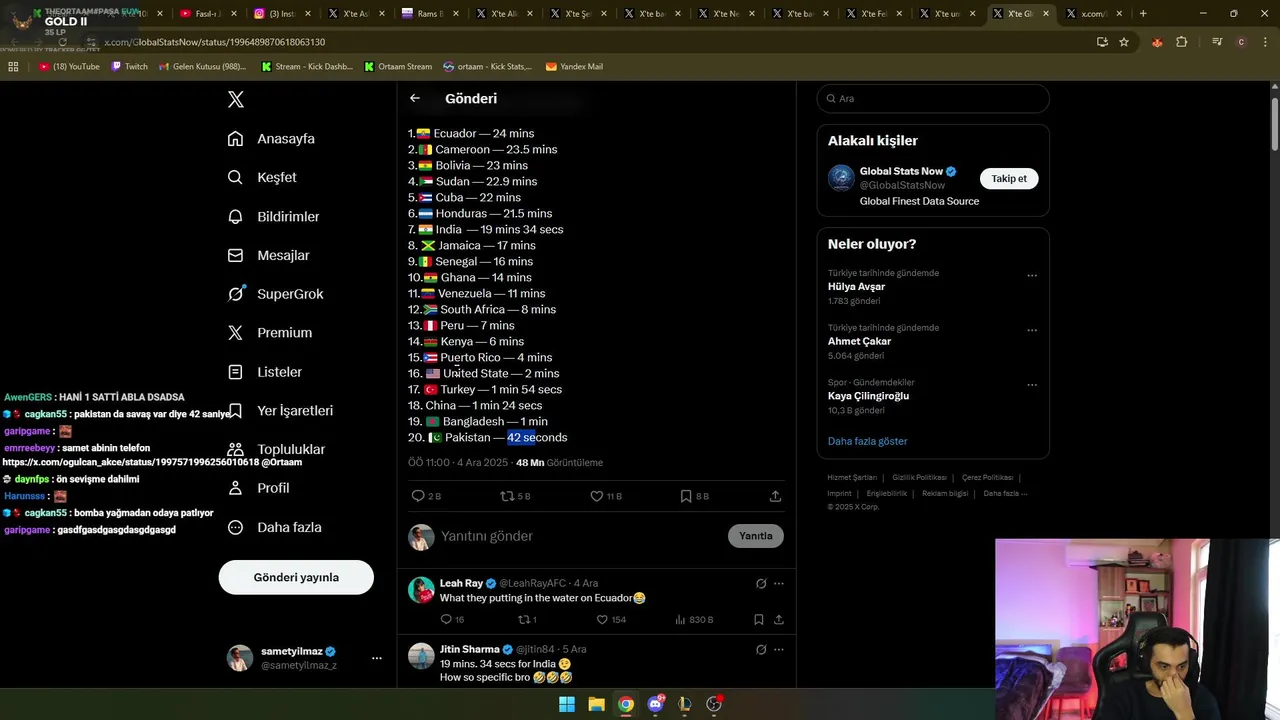The image size is (1280, 720).
Task: Open more options on Leah Ray reply
Action: (x=779, y=584)
